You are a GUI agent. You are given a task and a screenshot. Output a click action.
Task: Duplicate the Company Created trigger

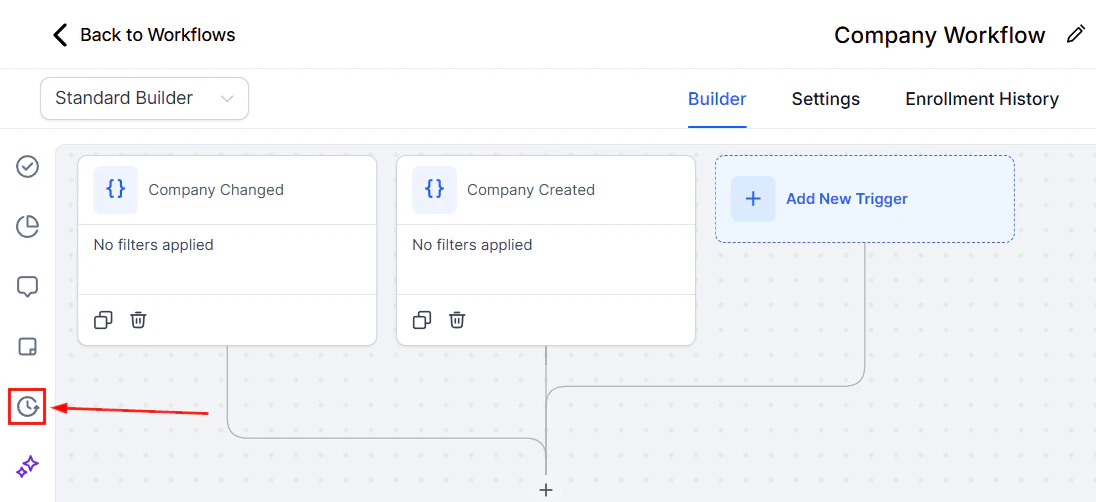421,320
